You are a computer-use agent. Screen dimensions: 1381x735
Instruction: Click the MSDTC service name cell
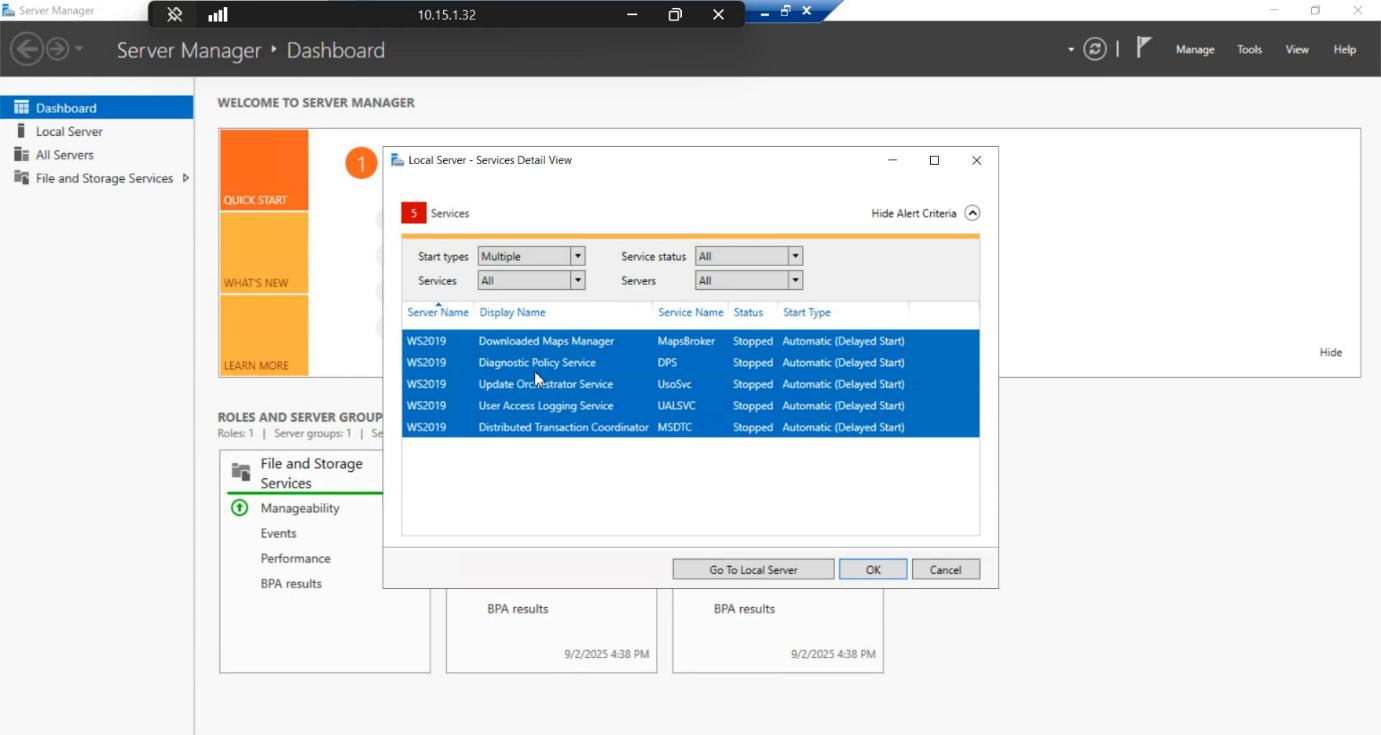(x=676, y=427)
